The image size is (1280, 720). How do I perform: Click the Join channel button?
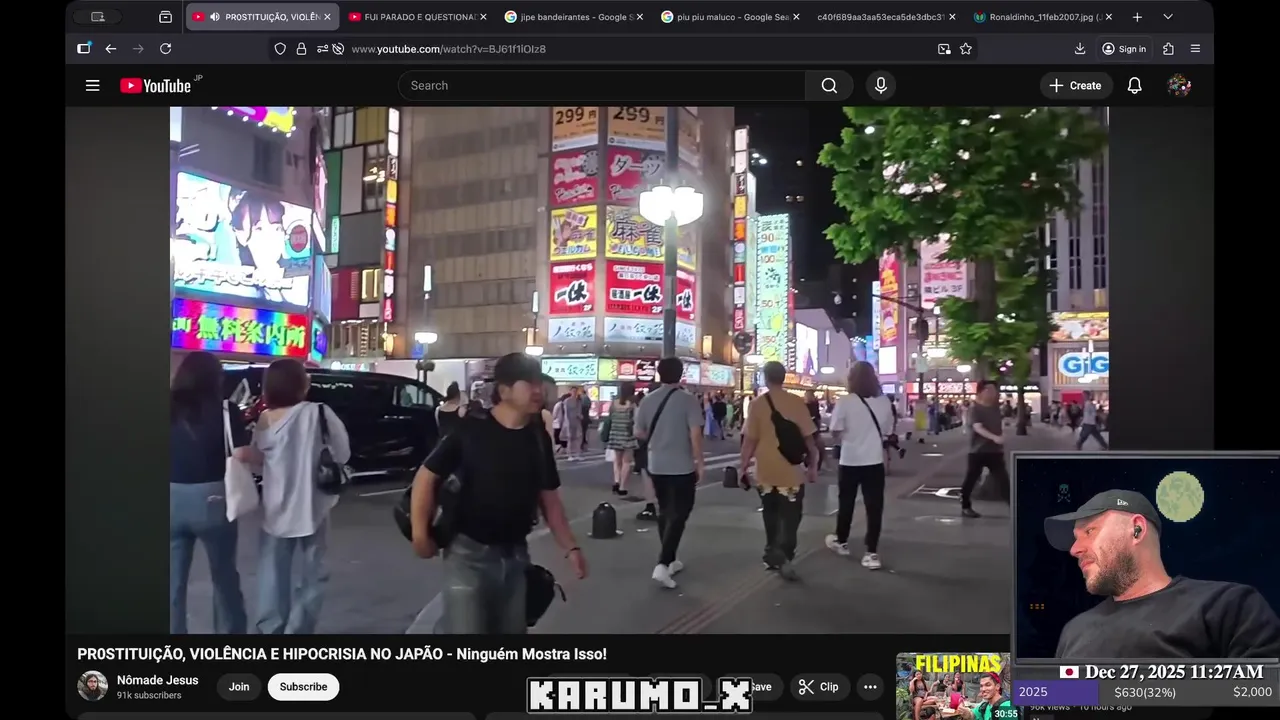(x=239, y=687)
